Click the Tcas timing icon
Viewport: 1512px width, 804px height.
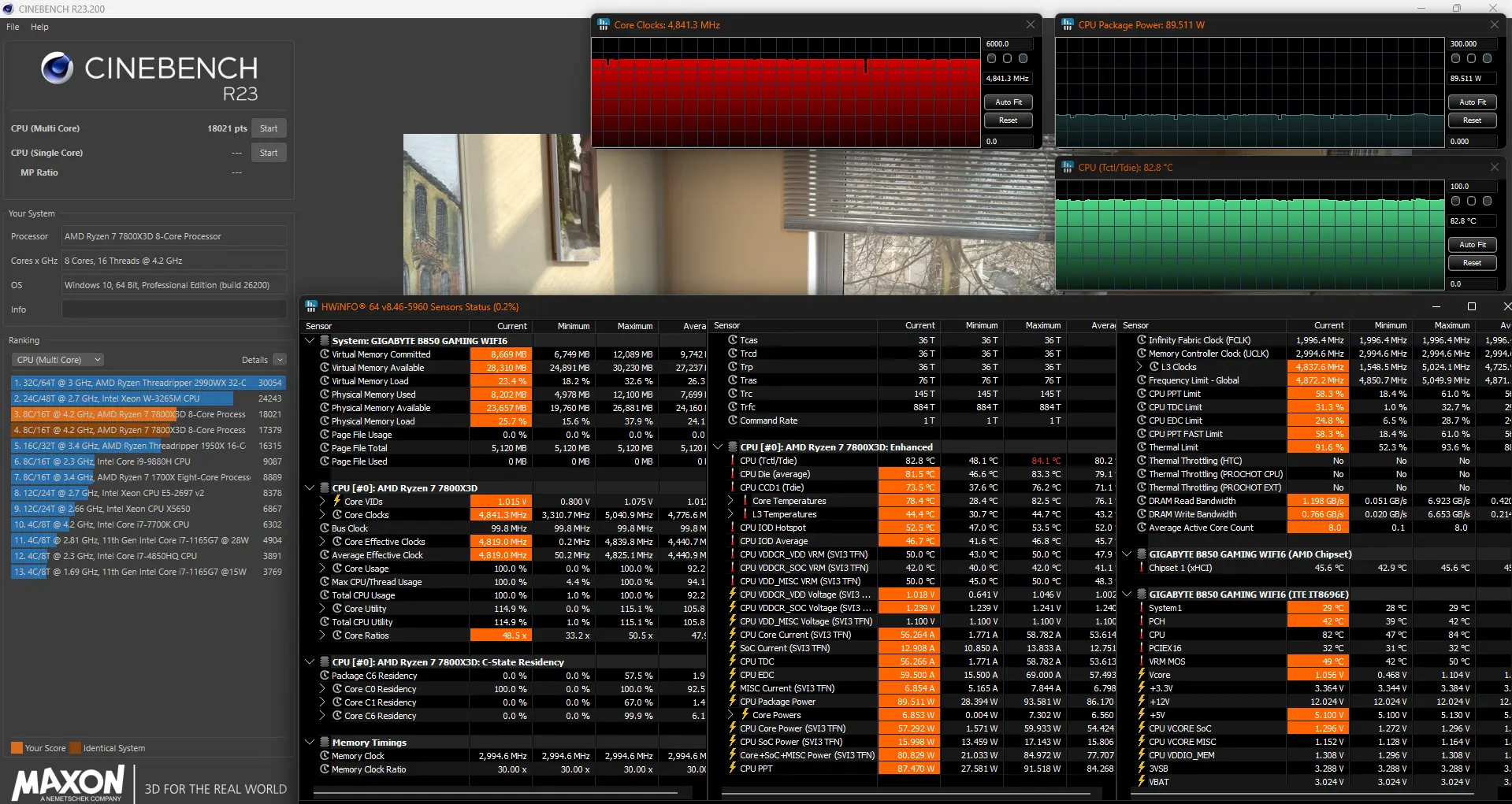(733, 340)
